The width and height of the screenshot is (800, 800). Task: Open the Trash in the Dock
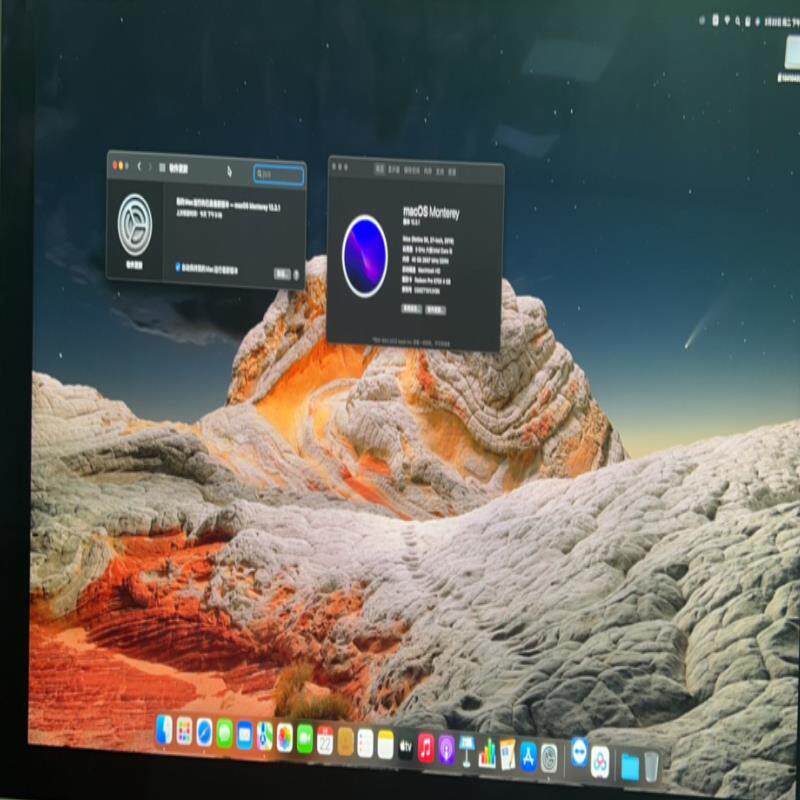(651, 768)
